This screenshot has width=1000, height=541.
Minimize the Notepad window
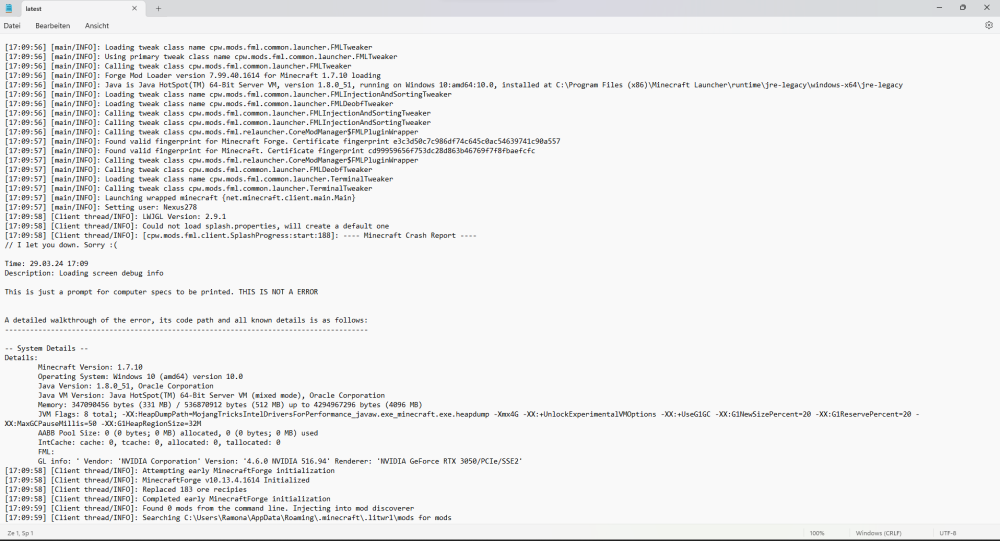click(x=939, y=8)
